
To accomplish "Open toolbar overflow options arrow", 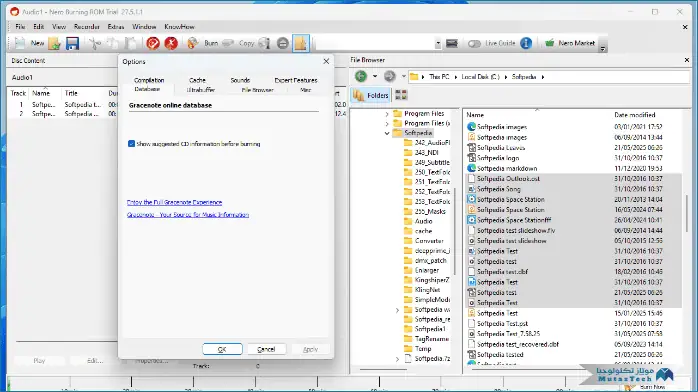I will point(603,48).
